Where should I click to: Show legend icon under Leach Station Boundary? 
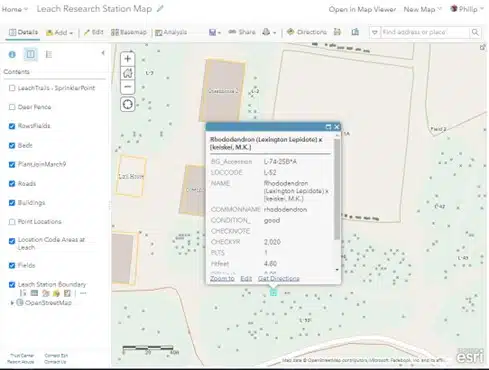tap(23, 293)
